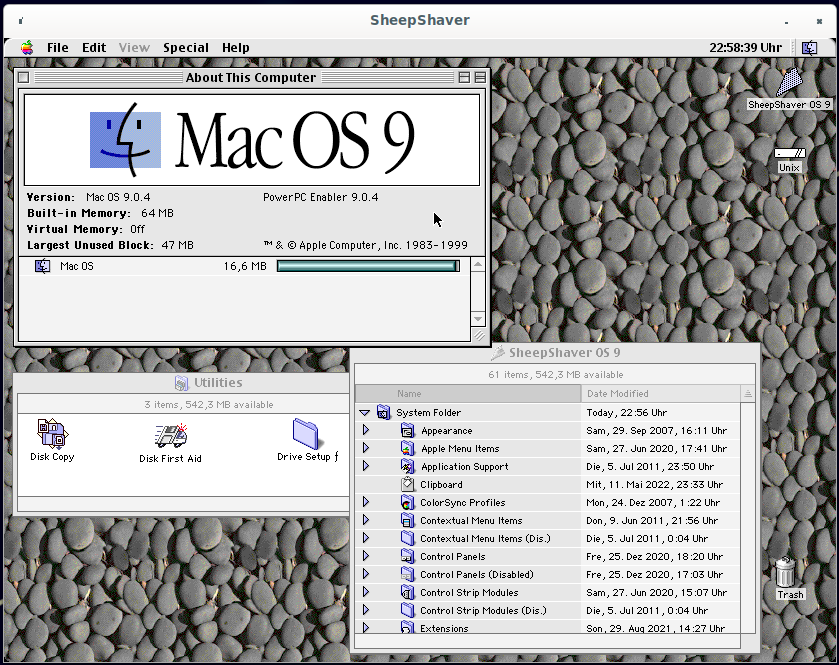Click the Clipboard file icon
The image size is (839, 665).
click(408, 484)
